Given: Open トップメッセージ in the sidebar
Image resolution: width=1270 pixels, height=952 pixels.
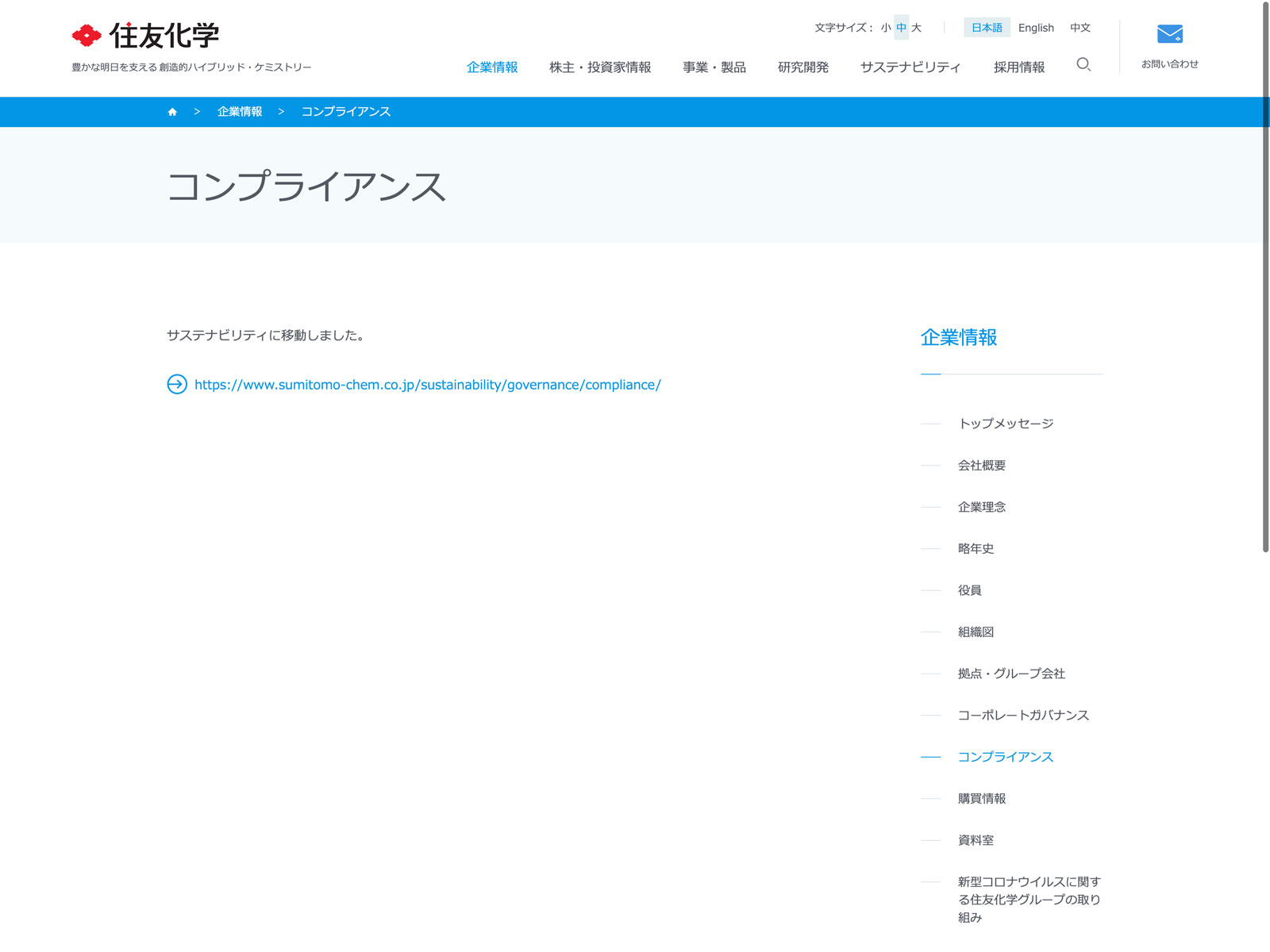Looking at the screenshot, I should click(x=1006, y=424).
